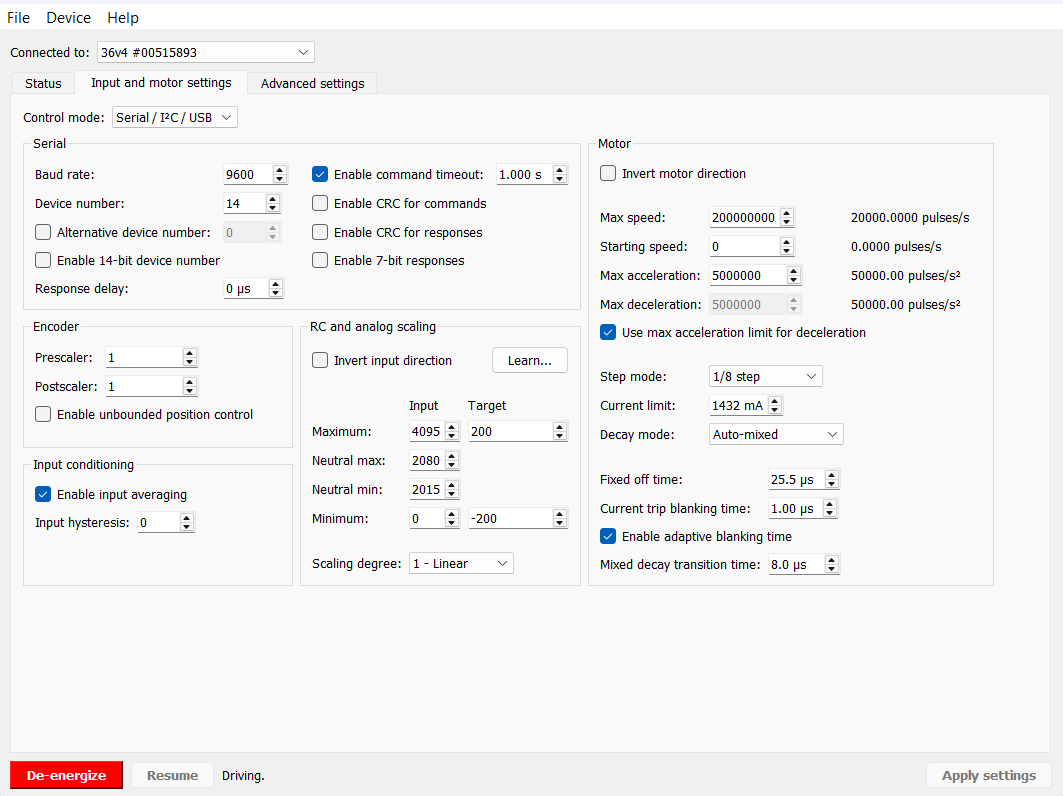Screen dimensions: 1063x796
Task: Click the De-energize button
Action: [x=66, y=775]
